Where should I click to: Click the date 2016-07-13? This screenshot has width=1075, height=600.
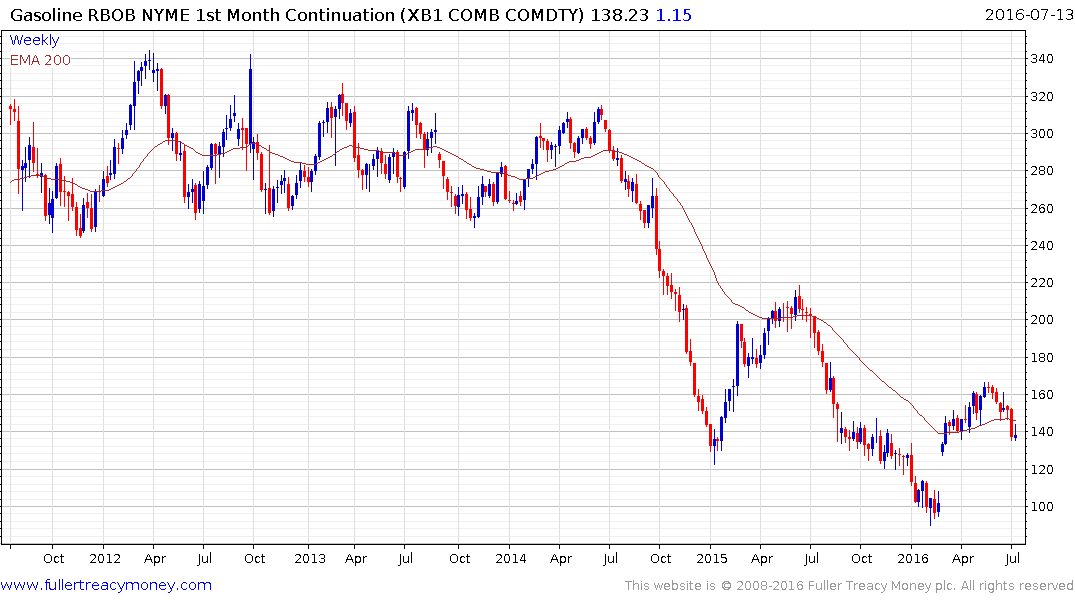(1029, 14)
